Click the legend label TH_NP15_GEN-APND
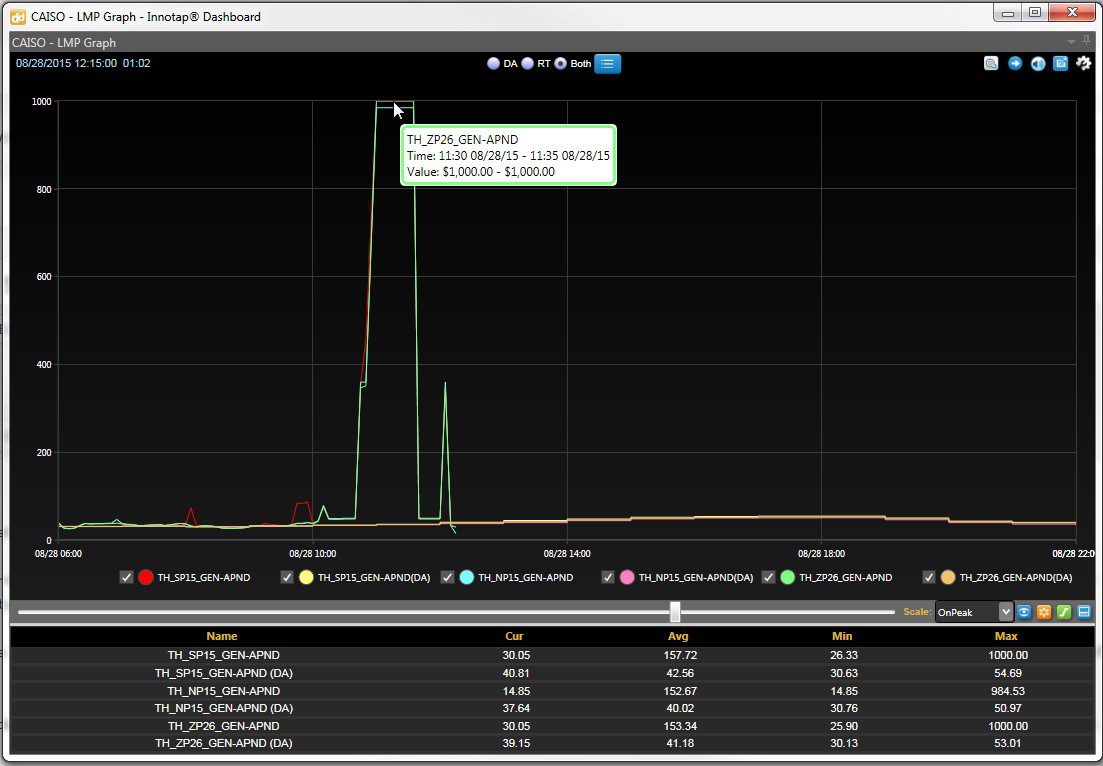The width and height of the screenshot is (1103, 766). click(525, 577)
